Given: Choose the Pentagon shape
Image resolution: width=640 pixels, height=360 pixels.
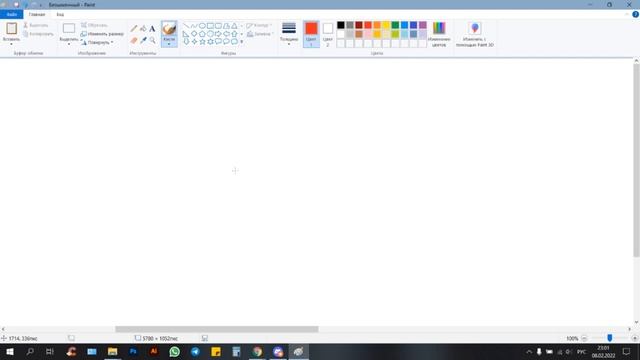Looking at the screenshot, I should [202, 34].
